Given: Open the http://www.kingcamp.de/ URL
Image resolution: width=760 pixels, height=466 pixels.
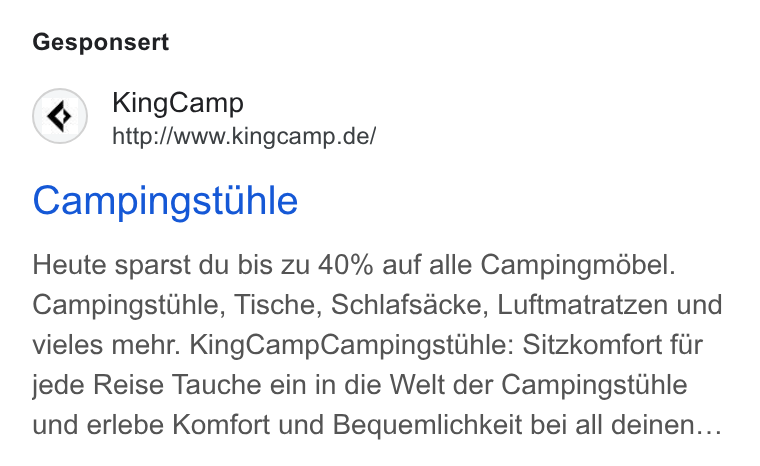Looking at the screenshot, I should [244, 136].
